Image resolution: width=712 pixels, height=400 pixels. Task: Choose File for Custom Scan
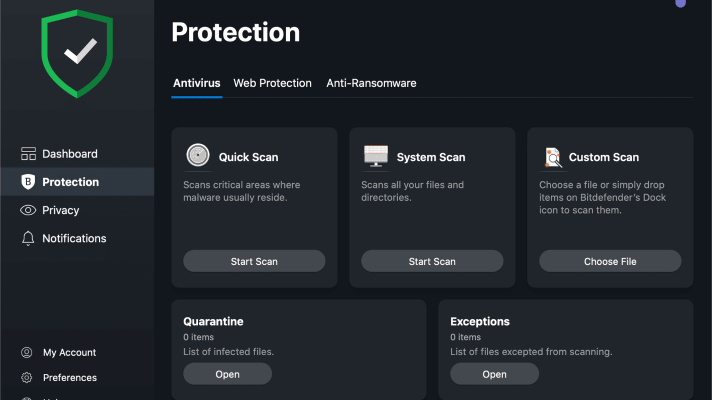click(x=610, y=261)
